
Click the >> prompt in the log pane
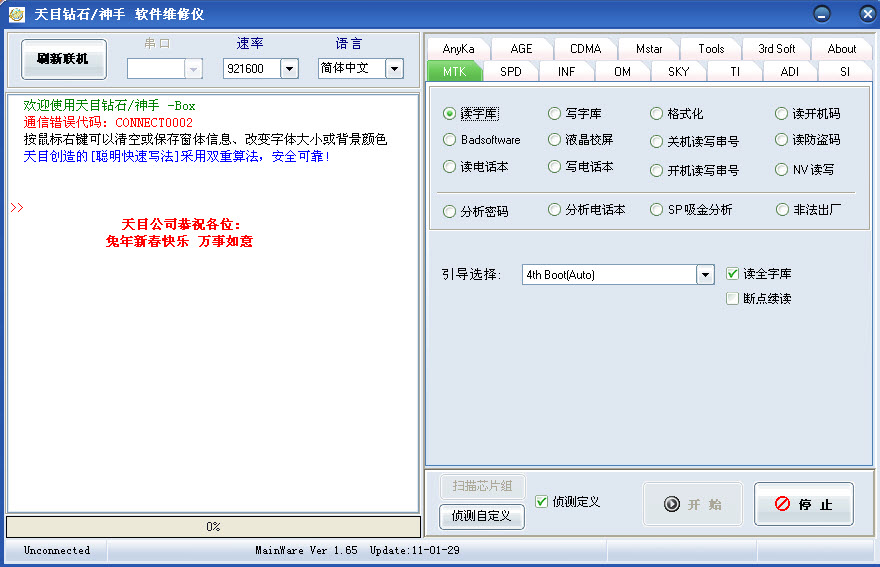pos(17,207)
